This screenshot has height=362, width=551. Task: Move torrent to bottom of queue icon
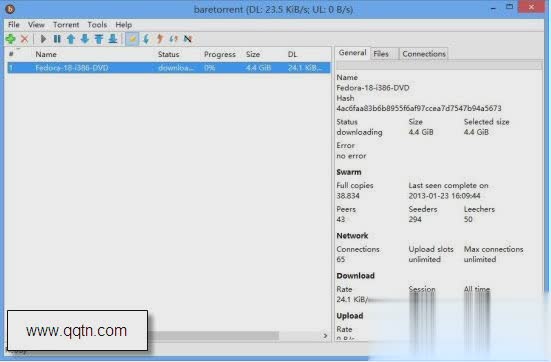[113, 39]
